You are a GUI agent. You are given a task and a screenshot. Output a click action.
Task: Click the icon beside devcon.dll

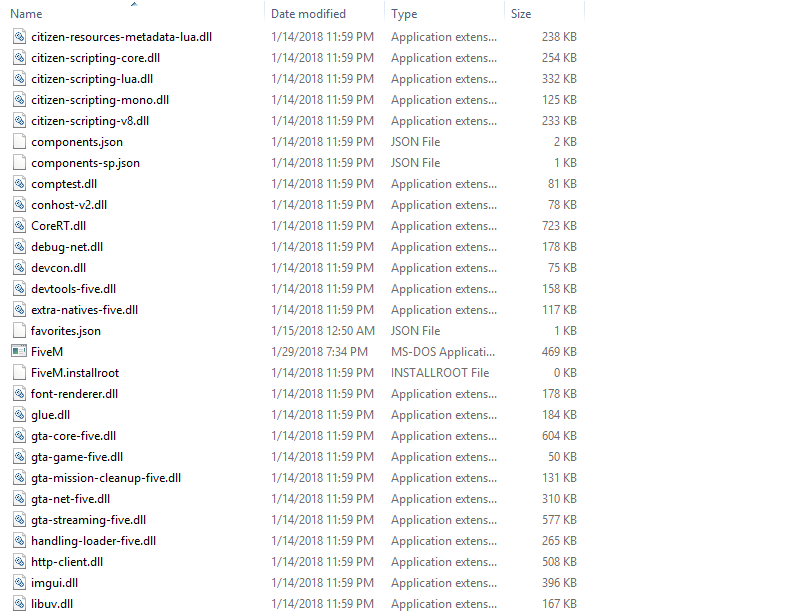pos(19,267)
